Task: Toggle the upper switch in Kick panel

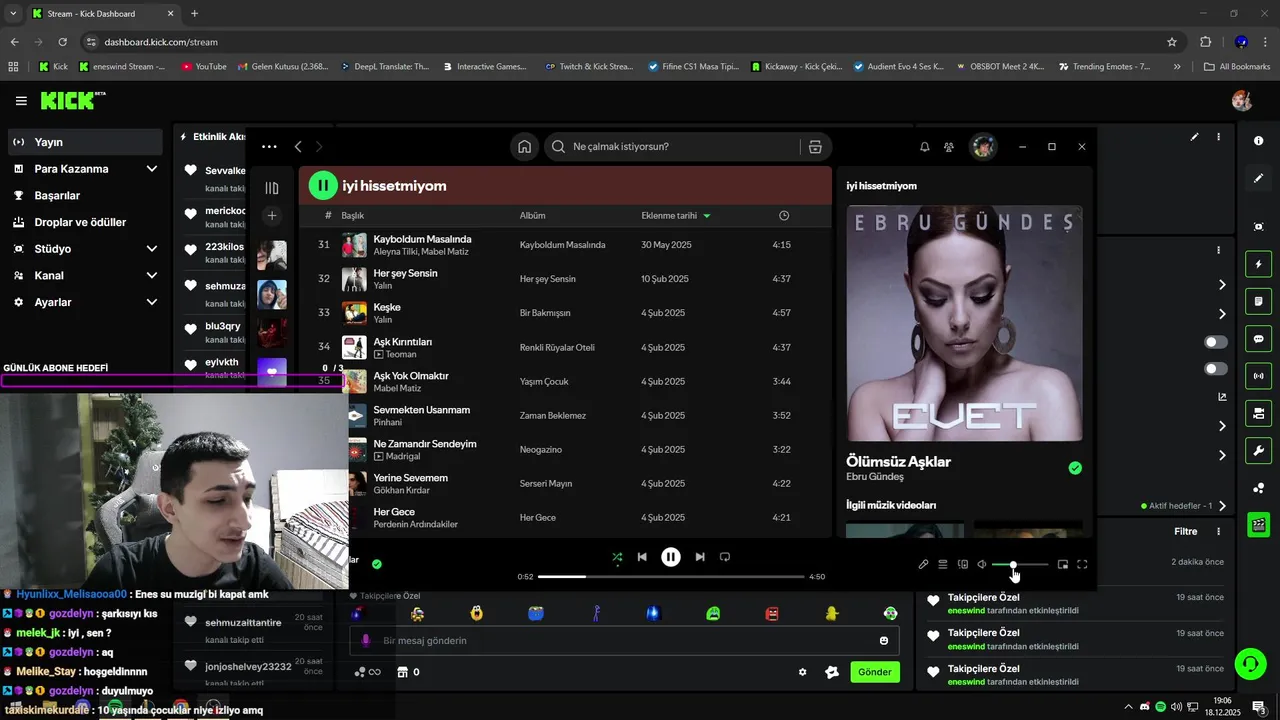Action: (x=1216, y=342)
